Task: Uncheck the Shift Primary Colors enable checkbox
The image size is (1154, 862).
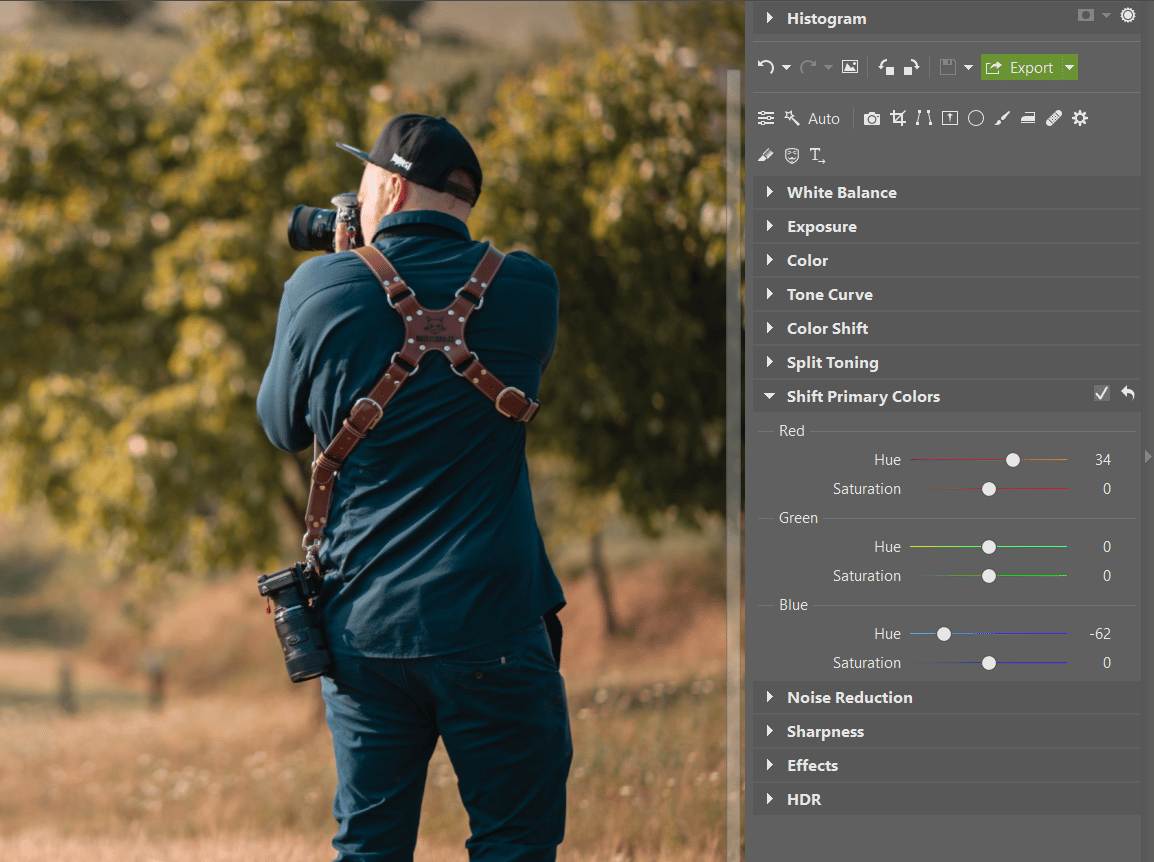Action: [1101, 393]
